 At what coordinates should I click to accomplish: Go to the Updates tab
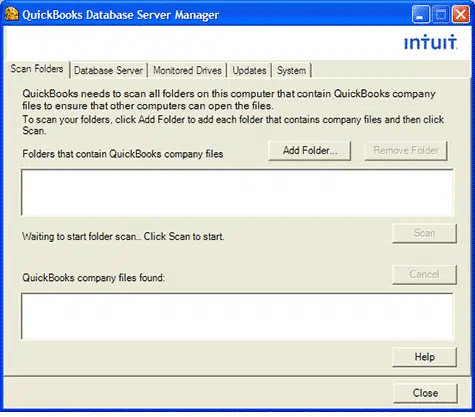pos(249,71)
